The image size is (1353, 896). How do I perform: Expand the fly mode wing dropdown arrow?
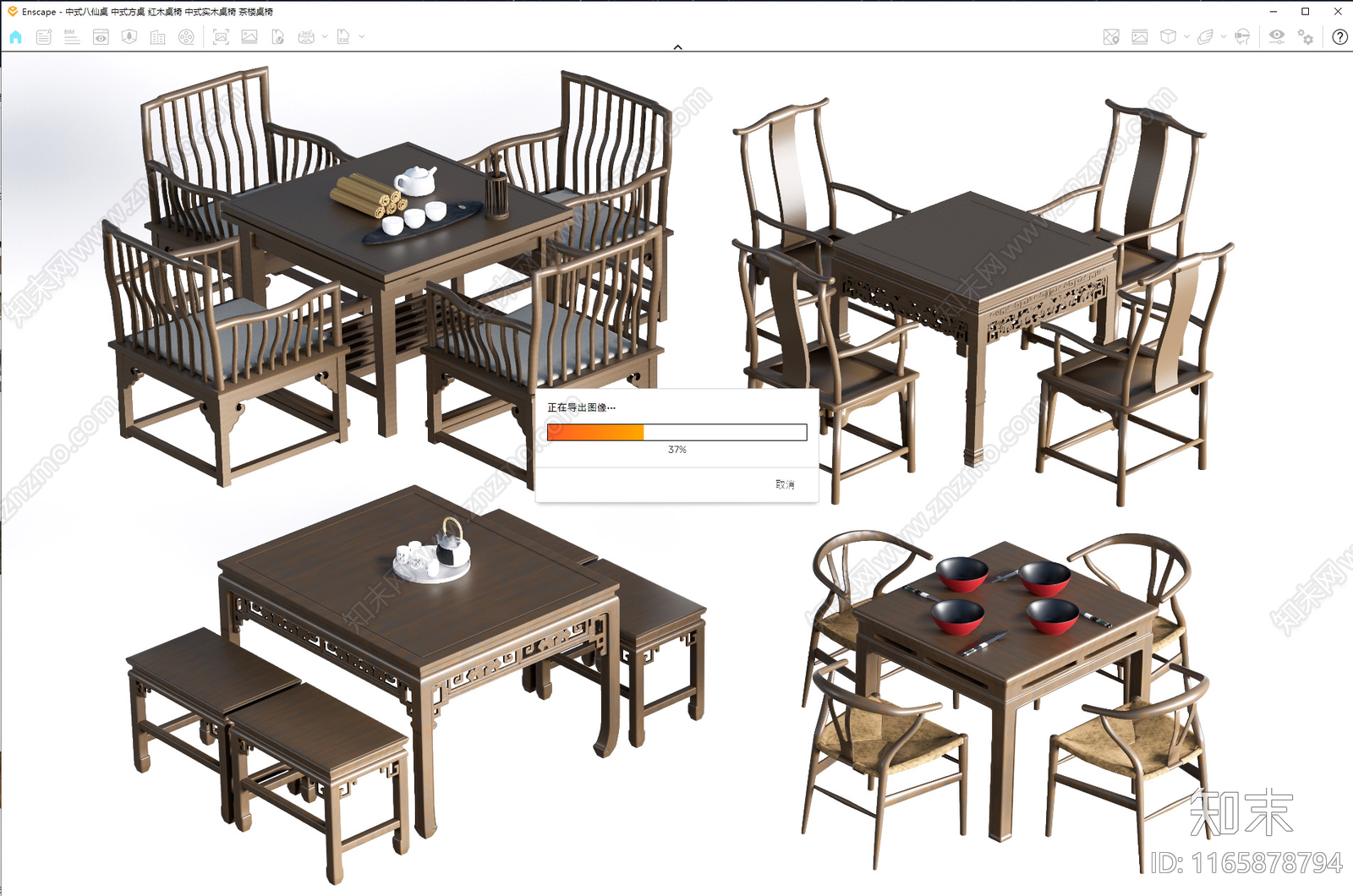point(1224,37)
